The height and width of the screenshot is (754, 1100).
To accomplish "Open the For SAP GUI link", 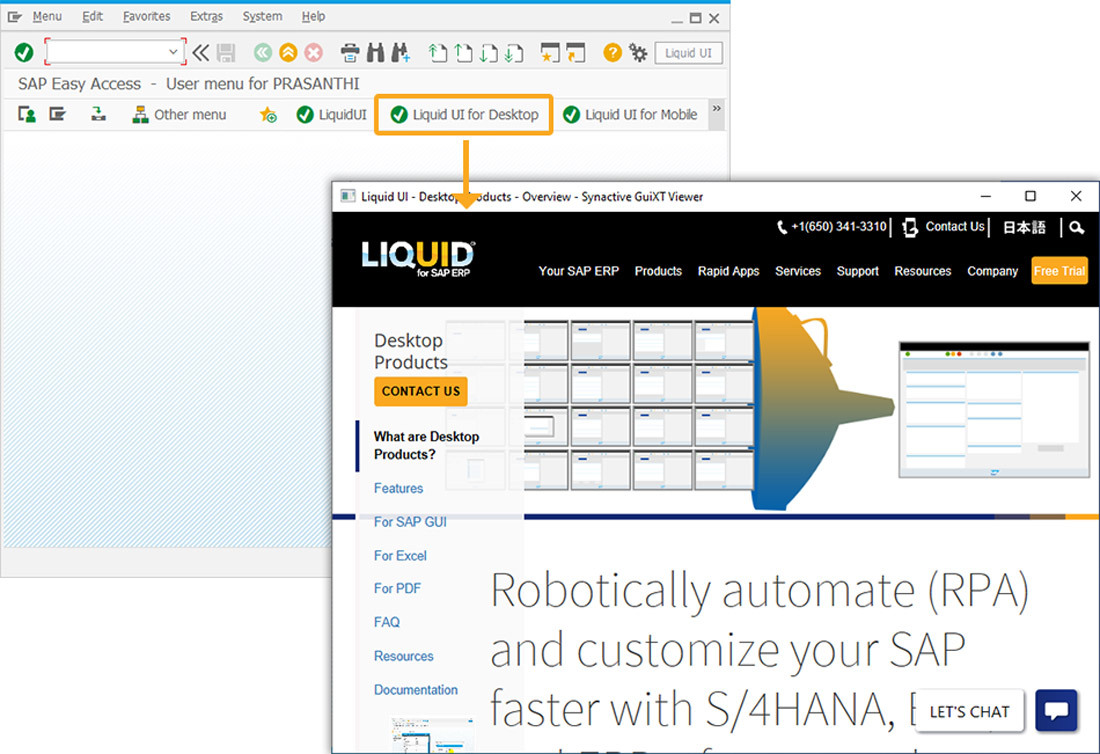I will point(410,522).
